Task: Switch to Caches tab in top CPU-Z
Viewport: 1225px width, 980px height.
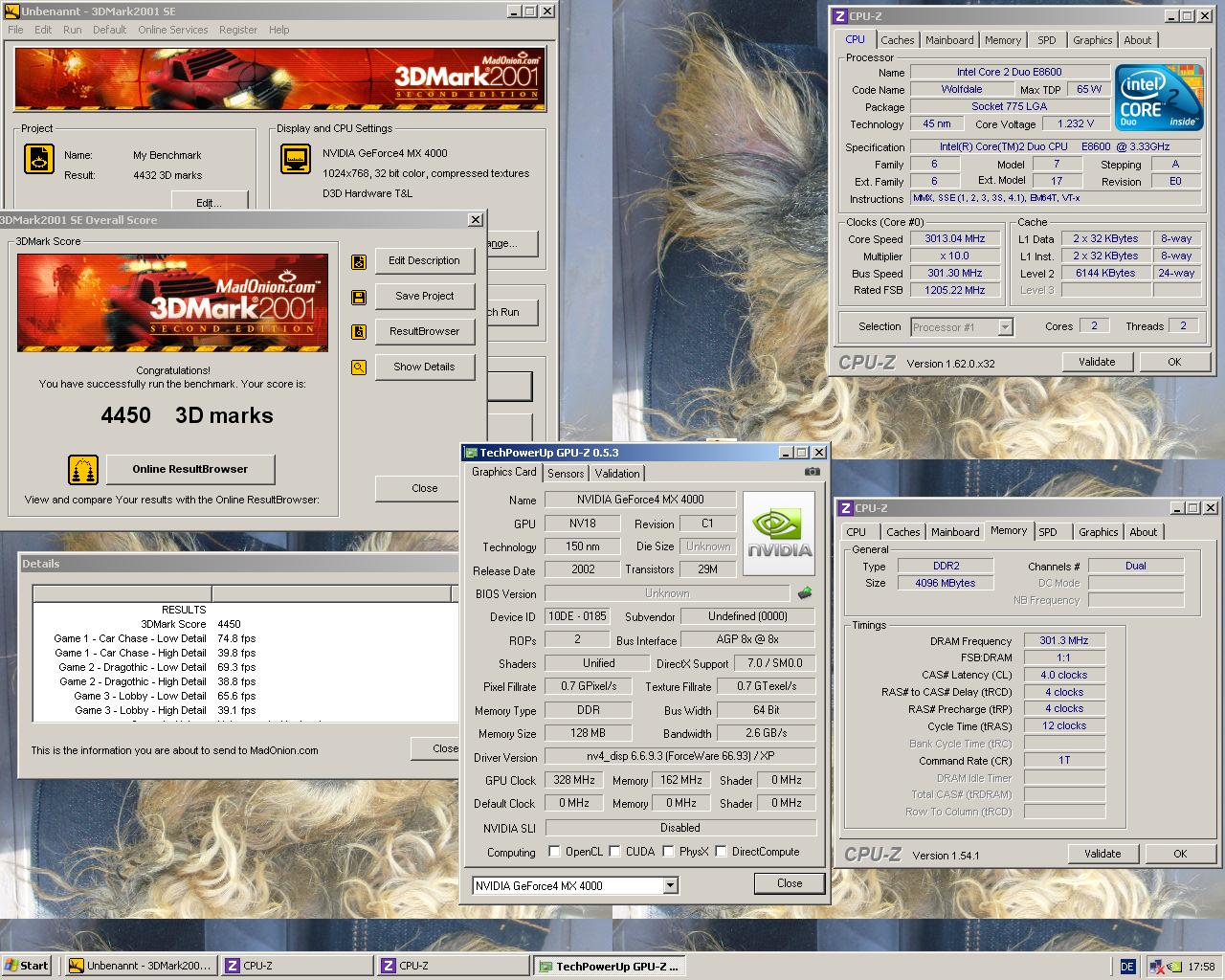Action: [x=897, y=40]
